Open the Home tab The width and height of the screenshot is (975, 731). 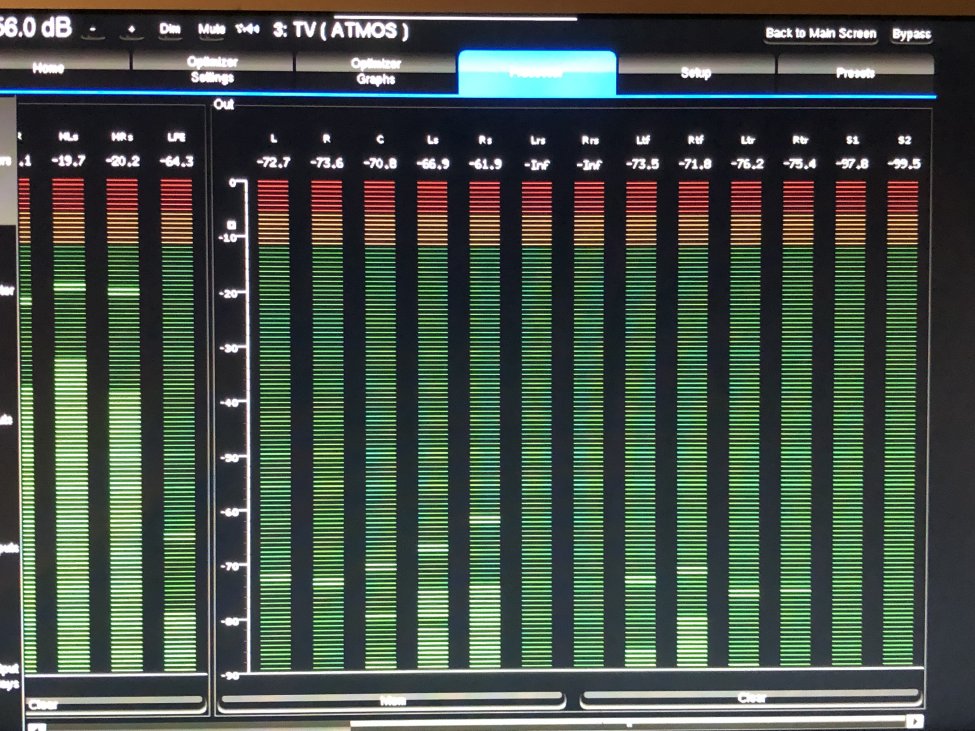pyautogui.click(x=65, y=69)
